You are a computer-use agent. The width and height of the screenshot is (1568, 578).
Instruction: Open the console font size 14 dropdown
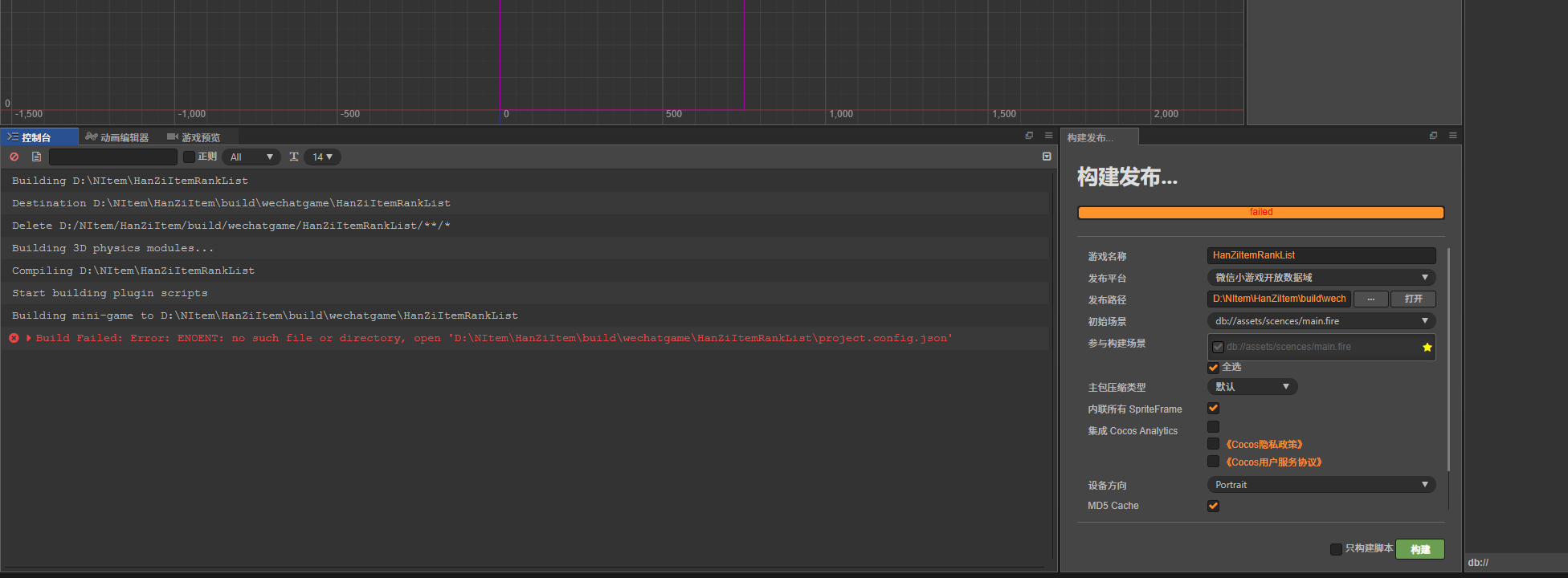point(322,157)
